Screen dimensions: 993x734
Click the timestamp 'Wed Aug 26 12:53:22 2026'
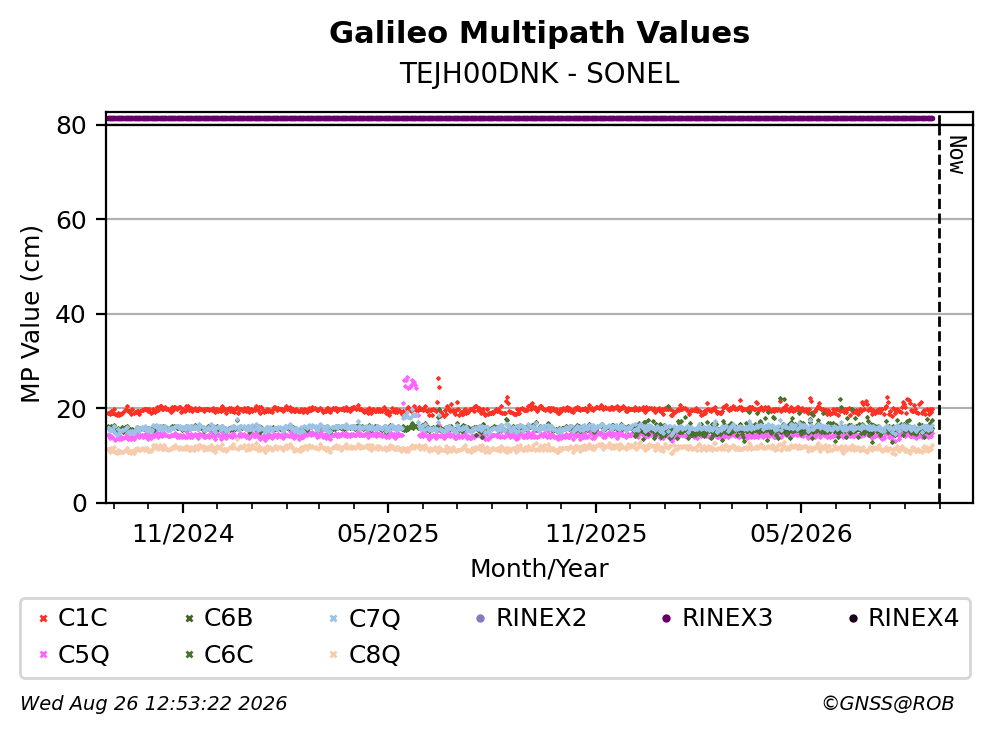point(153,704)
